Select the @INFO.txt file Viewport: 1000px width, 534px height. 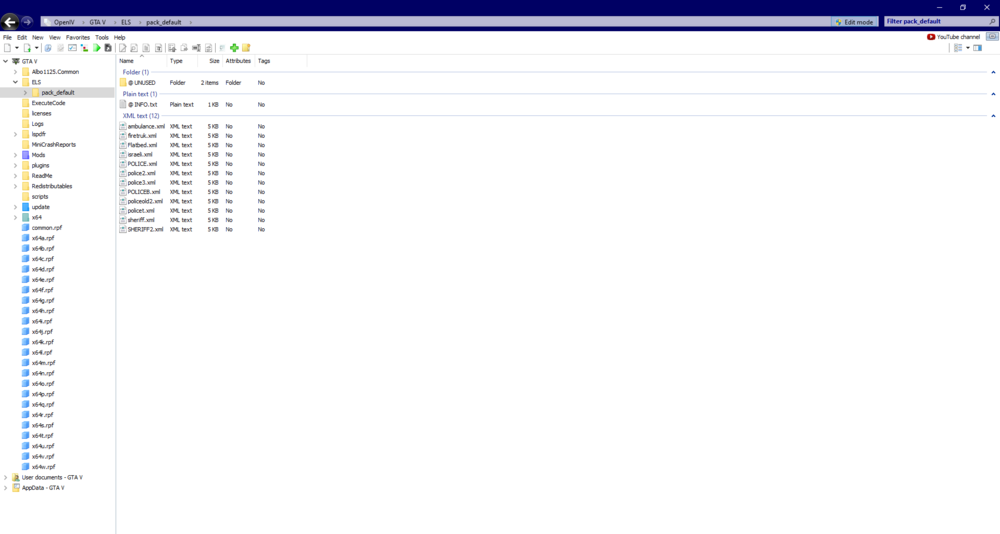142,105
